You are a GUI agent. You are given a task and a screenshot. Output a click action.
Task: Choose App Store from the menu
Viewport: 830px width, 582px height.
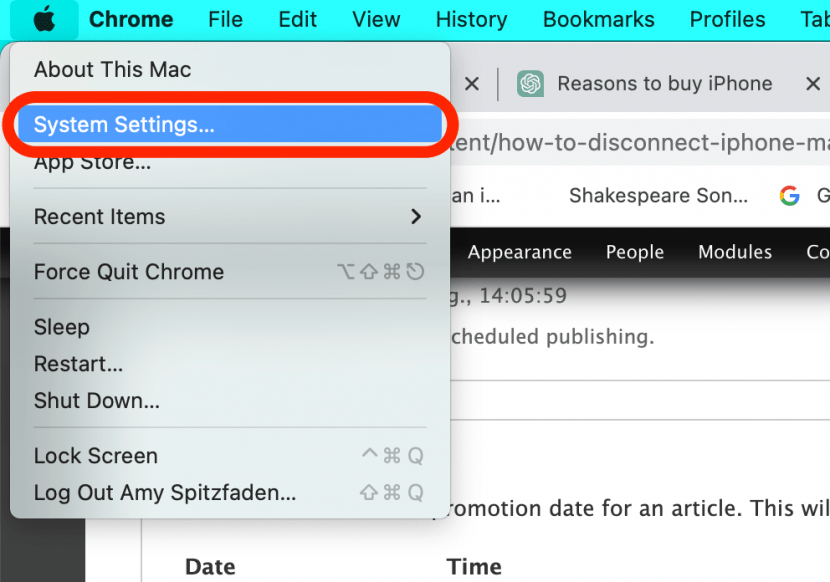coord(92,162)
